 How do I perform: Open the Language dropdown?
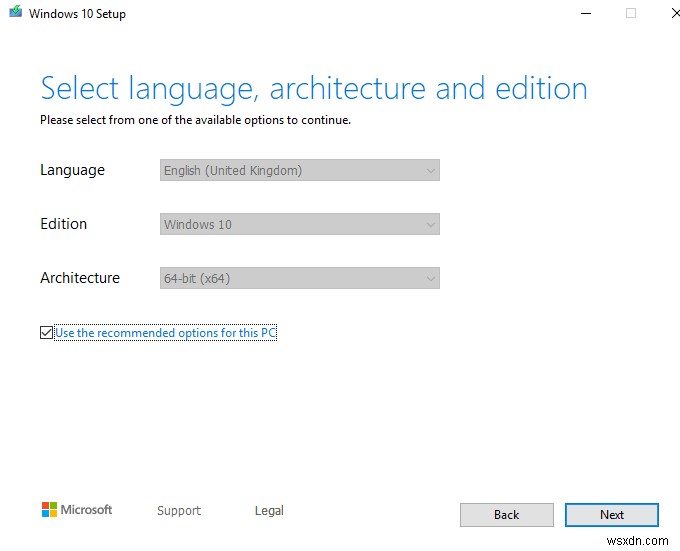coord(300,170)
